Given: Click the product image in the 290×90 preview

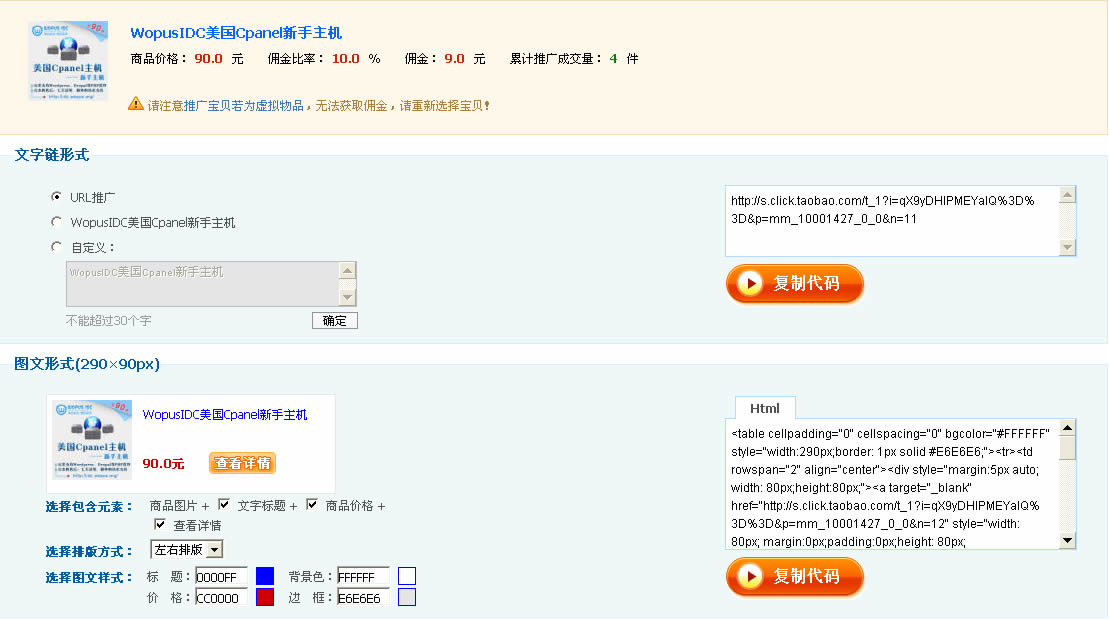Looking at the screenshot, I should click(x=92, y=440).
